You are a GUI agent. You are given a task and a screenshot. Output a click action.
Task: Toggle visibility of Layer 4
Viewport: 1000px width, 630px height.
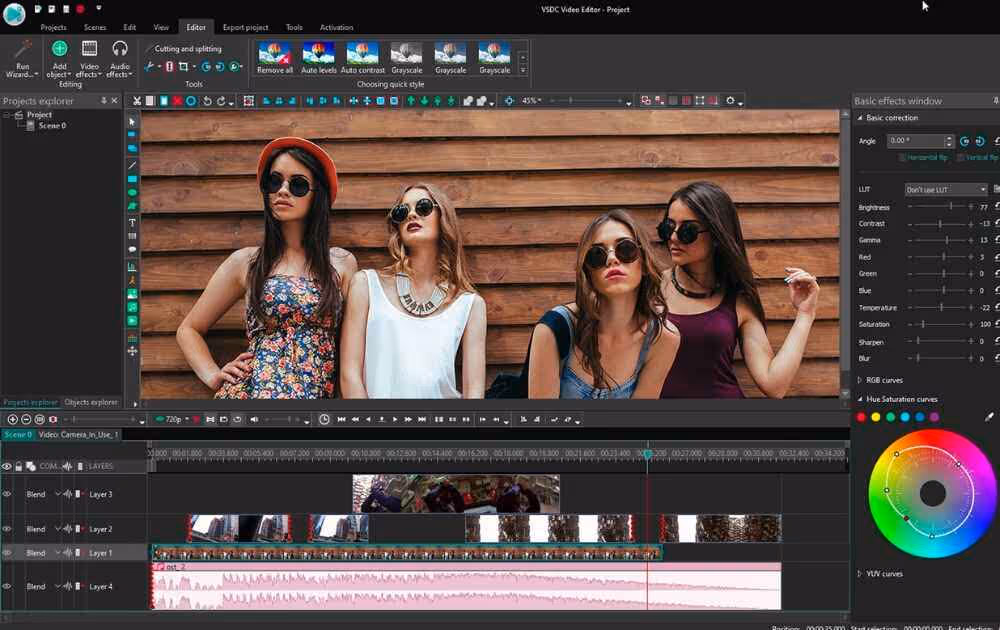[7, 586]
